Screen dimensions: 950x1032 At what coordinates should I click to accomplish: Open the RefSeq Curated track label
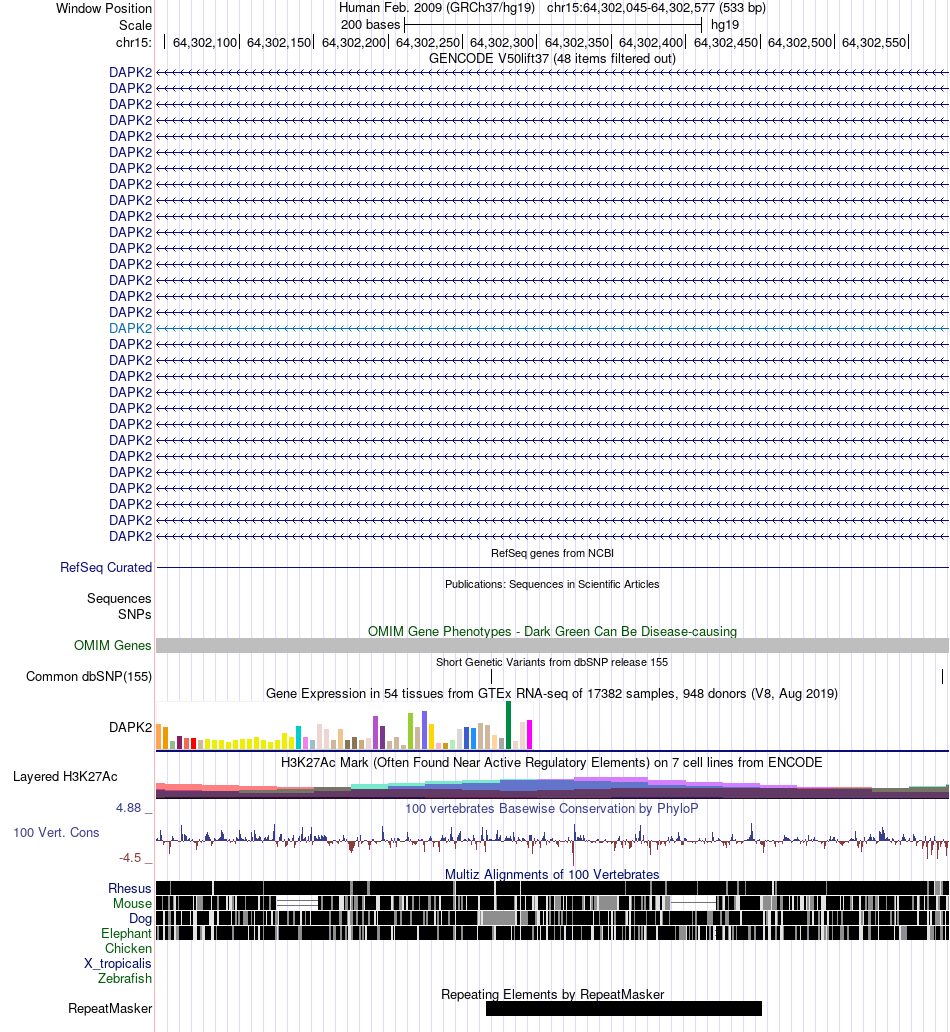pos(106,567)
